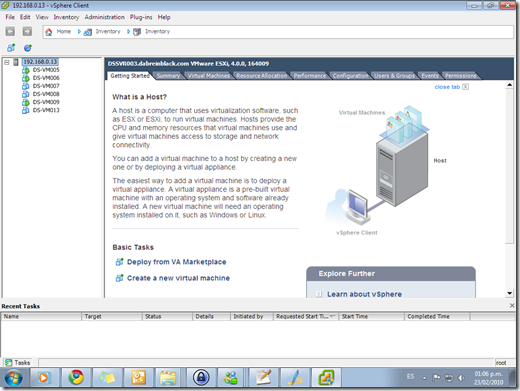Expand the second Inventory breadcrumb arrow

click(128, 32)
